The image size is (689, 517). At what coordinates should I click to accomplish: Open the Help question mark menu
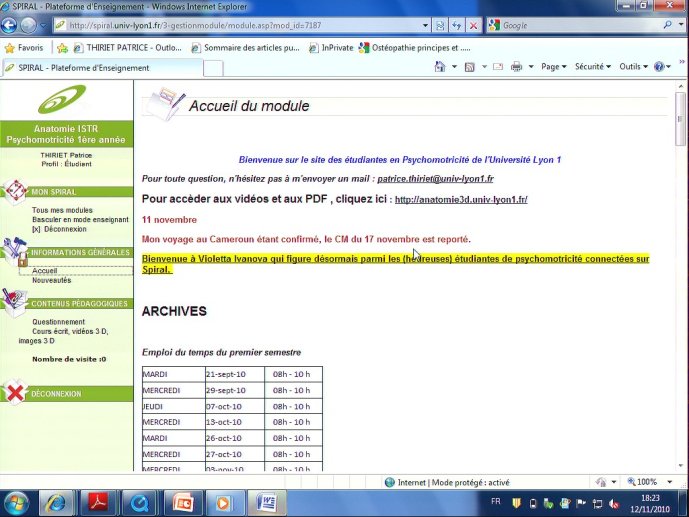(x=662, y=67)
